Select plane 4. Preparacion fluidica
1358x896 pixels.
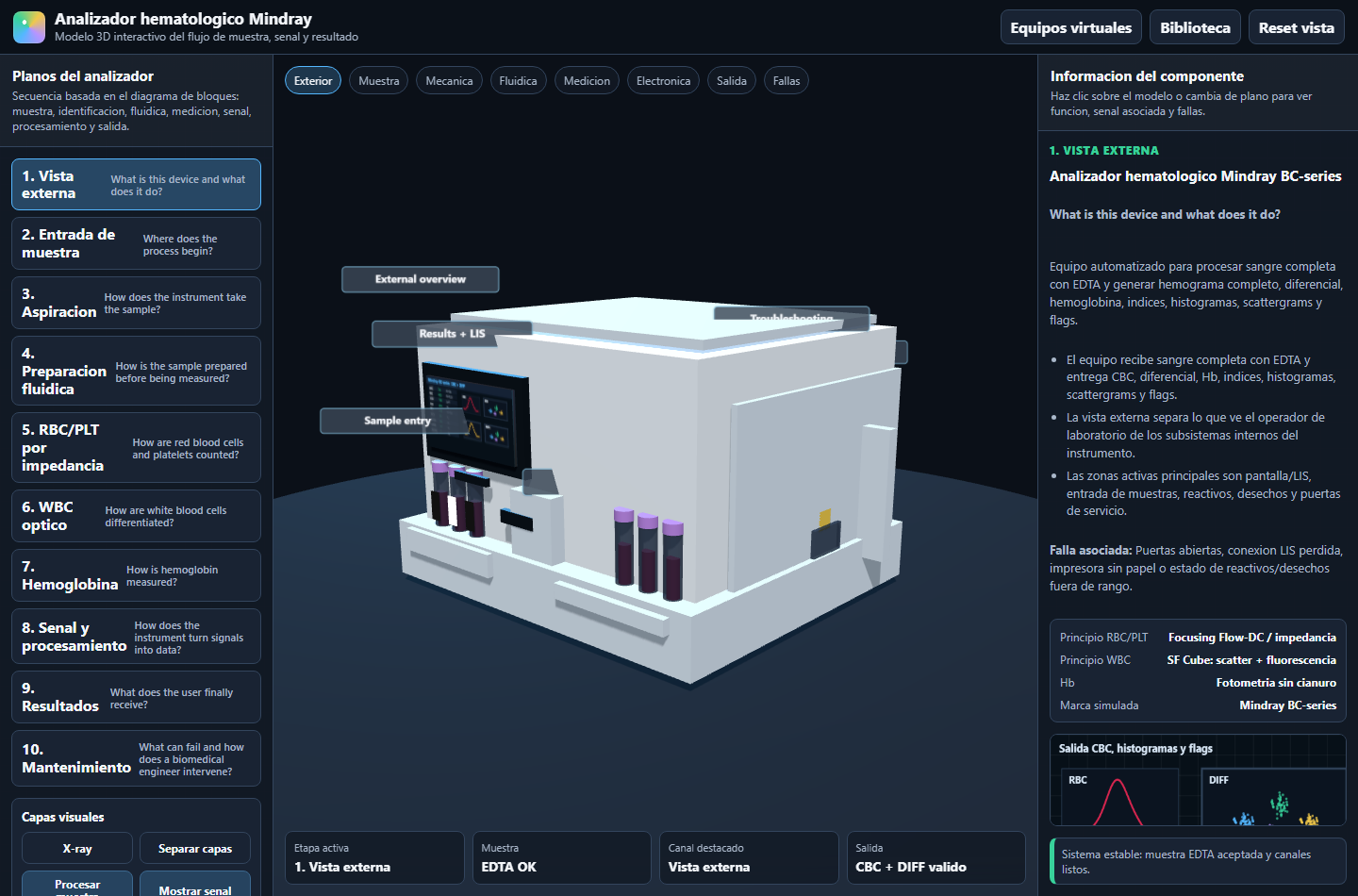(136, 371)
